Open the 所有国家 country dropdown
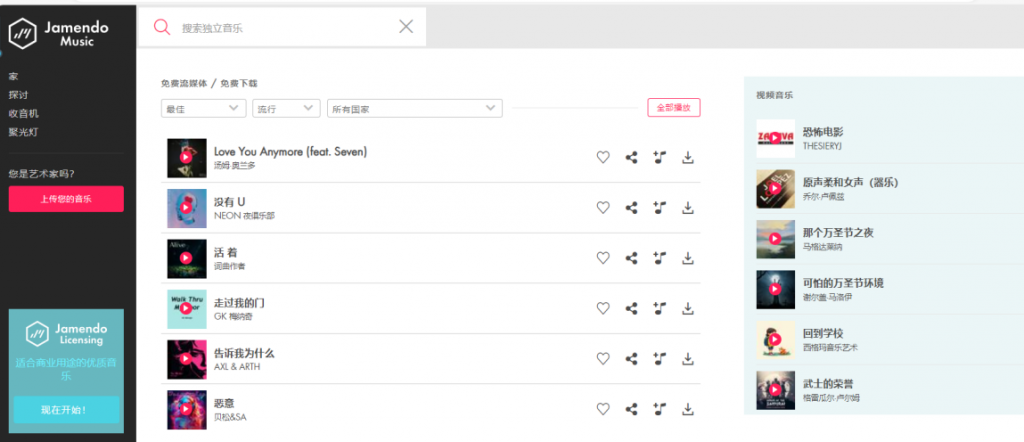 point(414,108)
